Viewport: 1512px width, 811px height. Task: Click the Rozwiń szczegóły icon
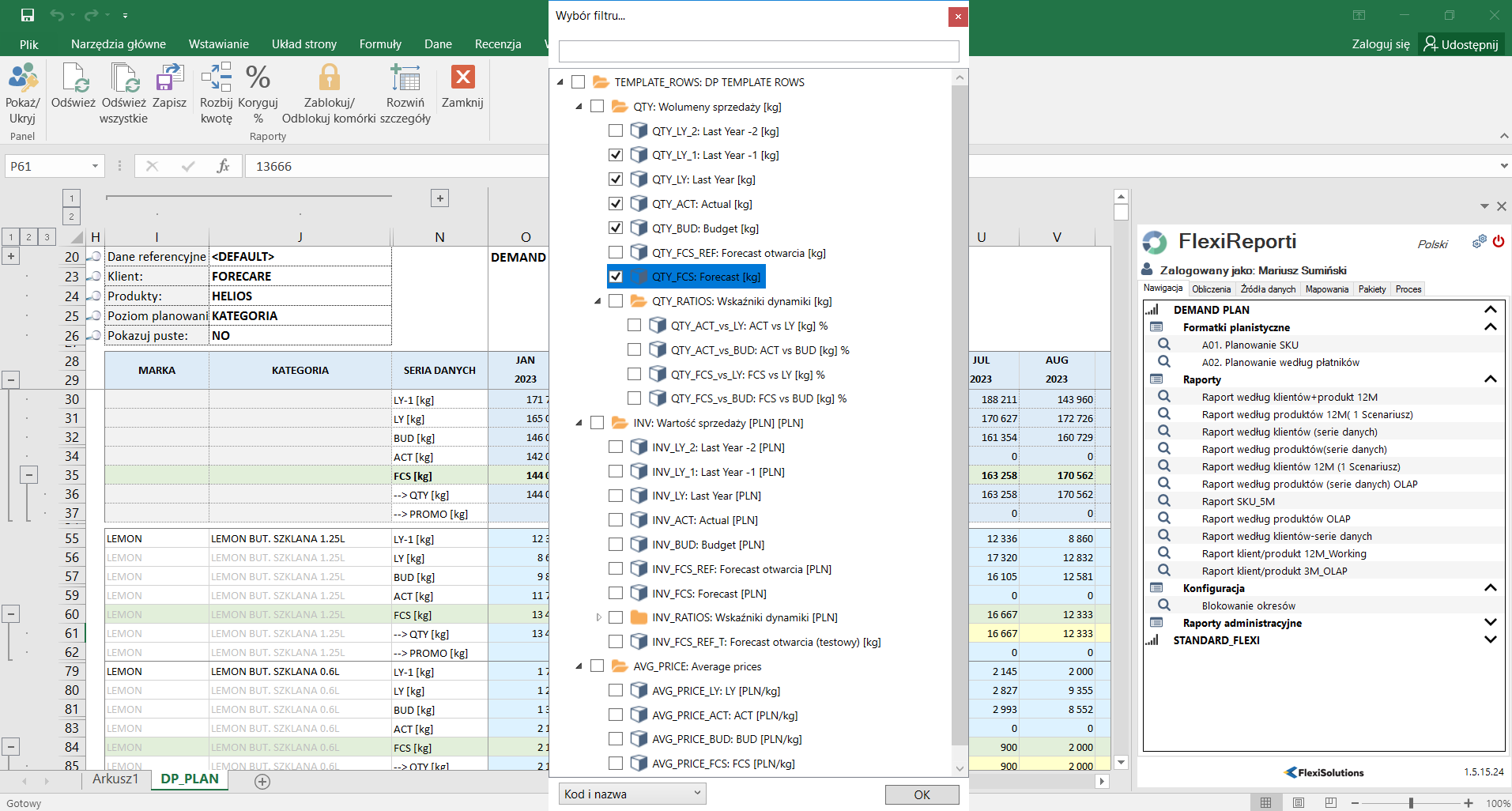[x=405, y=79]
